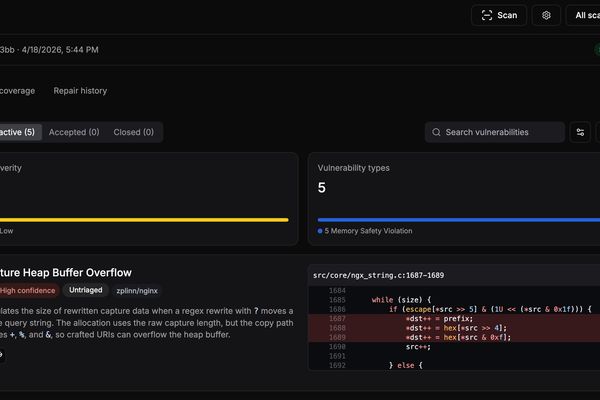The height and width of the screenshot is (400, 600).
Task: Open file path src/core/ngx_string.c:1687-1689
Action: [378, 275]
